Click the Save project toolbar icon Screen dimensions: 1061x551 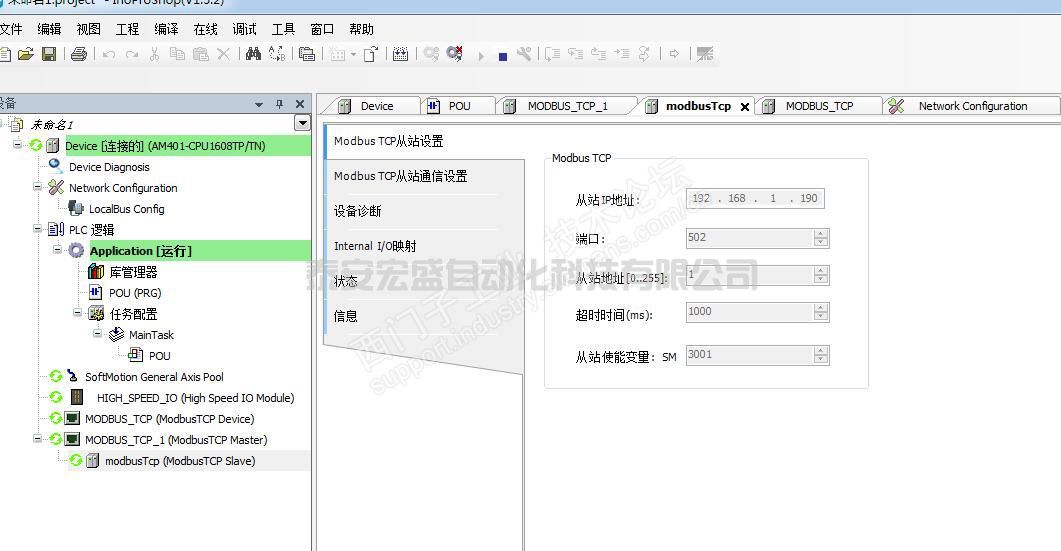[48, 54]
